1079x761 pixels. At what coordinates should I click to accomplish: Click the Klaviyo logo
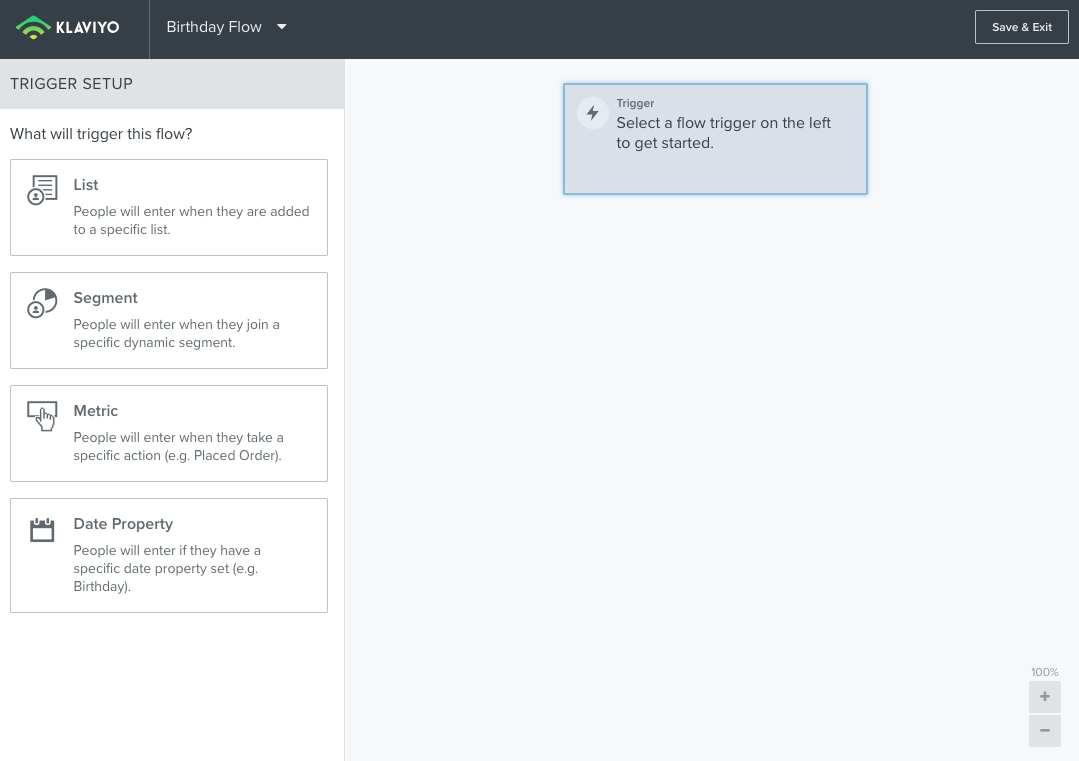[x=67, y=28]
